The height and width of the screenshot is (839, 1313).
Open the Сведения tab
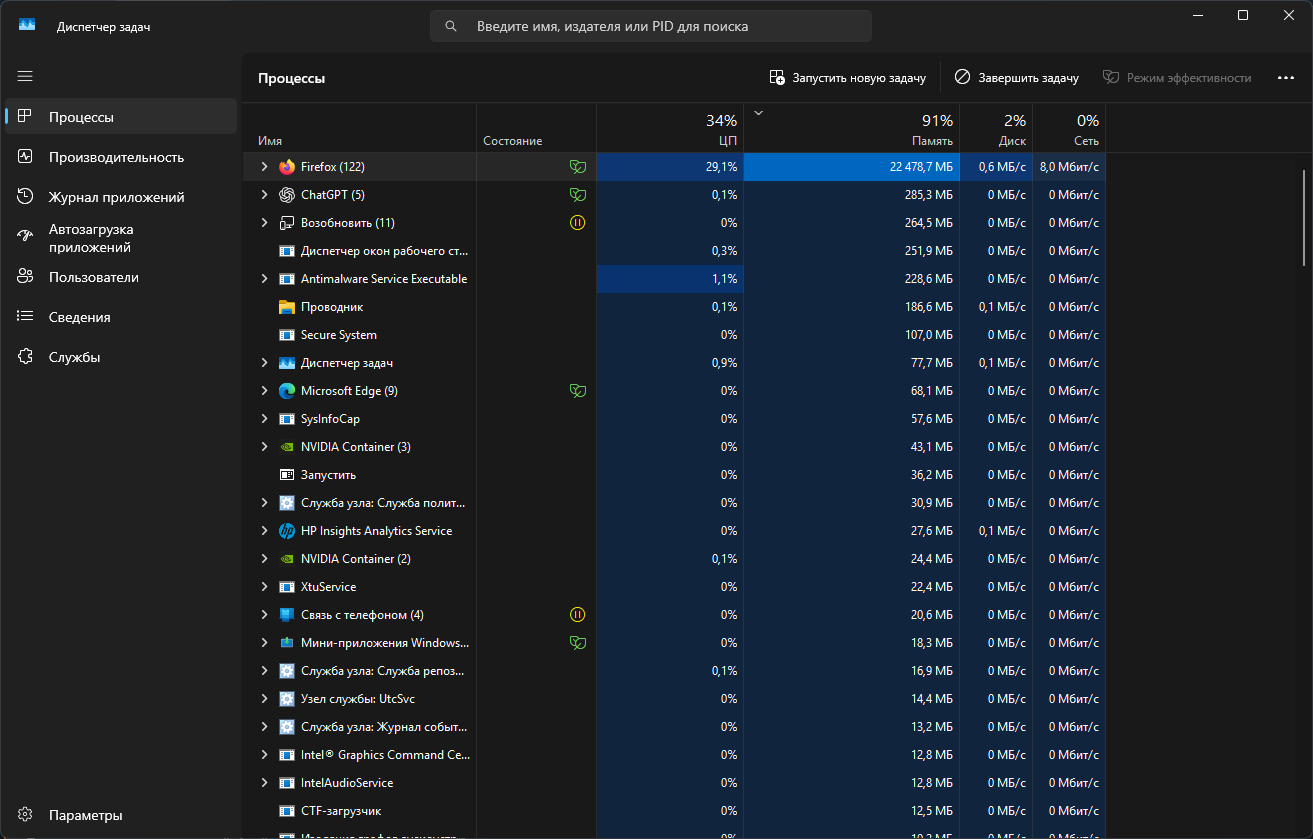[121, 317]
